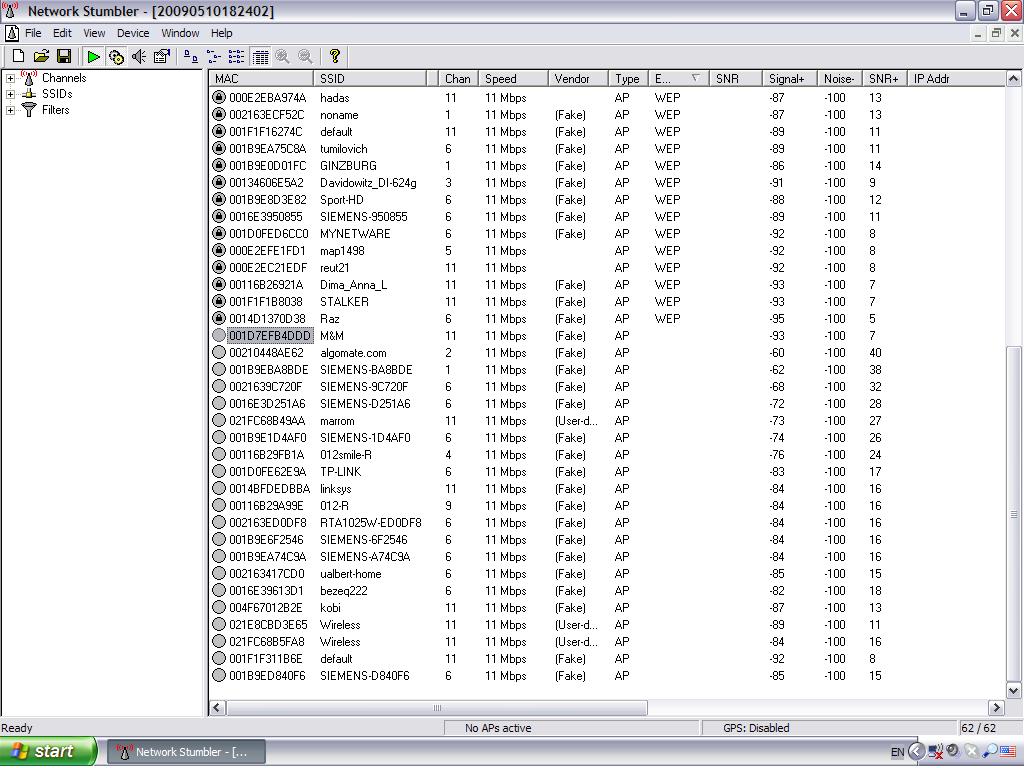
Task: Click the vertical scrollbar thumb
Action: (x=1014, y=514)
